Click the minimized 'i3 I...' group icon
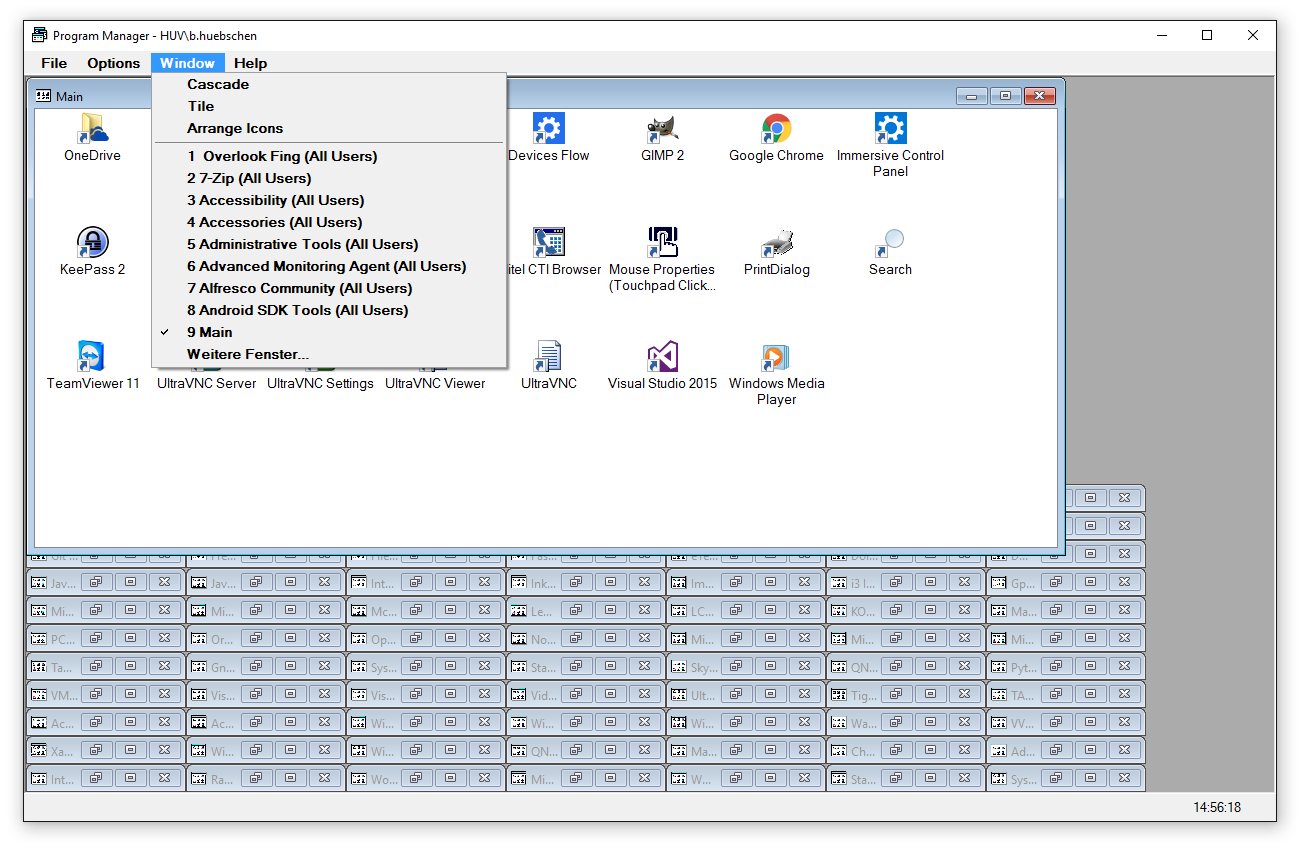 839,582
